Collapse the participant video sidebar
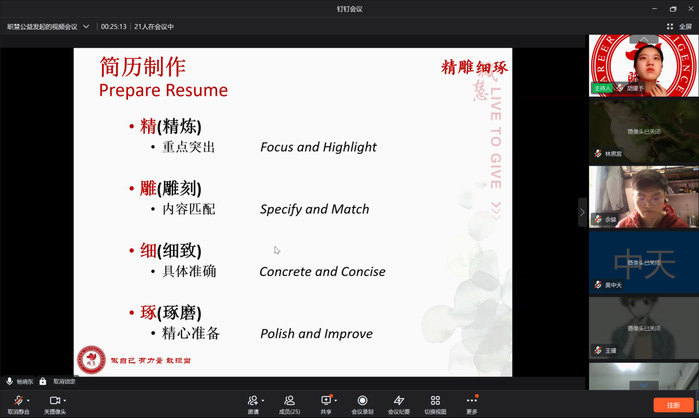 point(582,212)
